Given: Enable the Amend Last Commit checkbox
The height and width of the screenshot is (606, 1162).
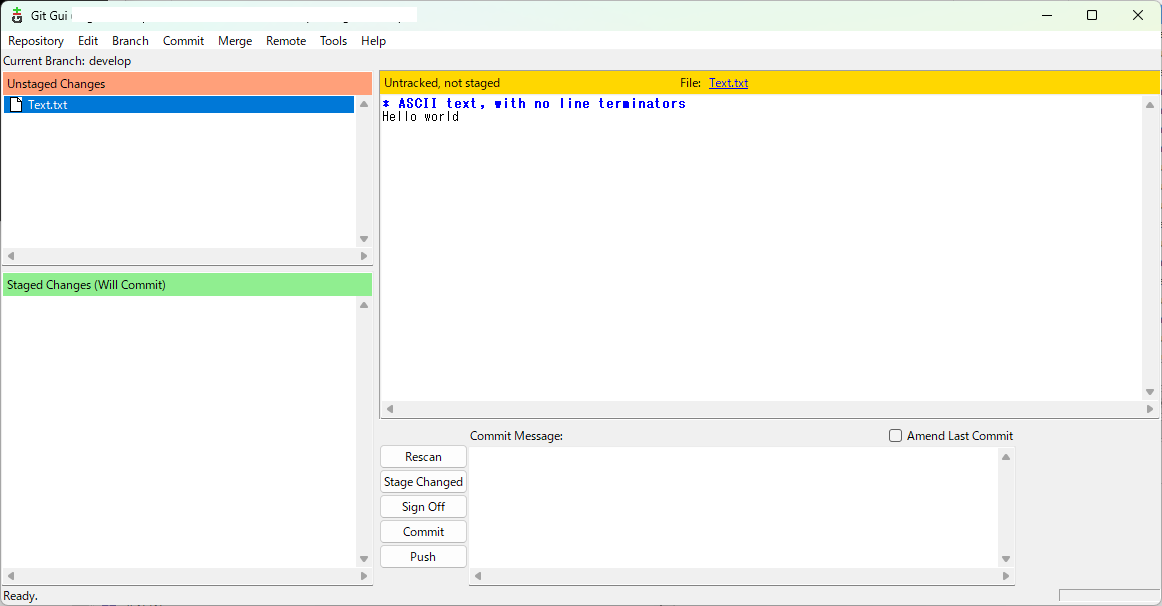Looking at the screenshot, I should [x=895, y=435].
